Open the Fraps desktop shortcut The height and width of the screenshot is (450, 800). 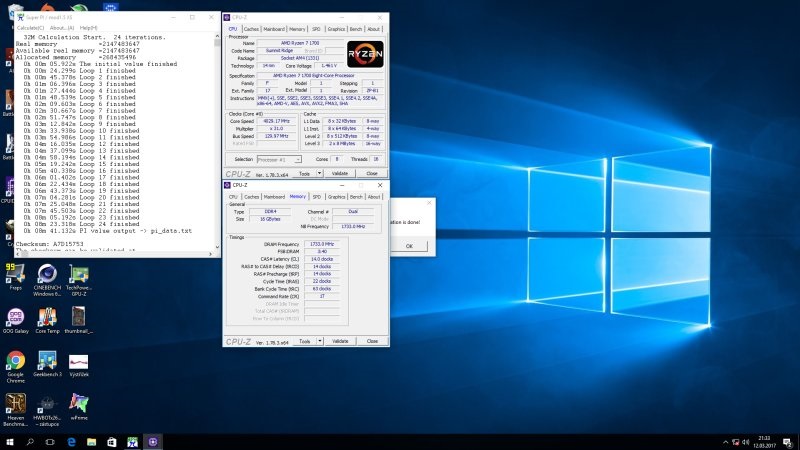point(15,277)
